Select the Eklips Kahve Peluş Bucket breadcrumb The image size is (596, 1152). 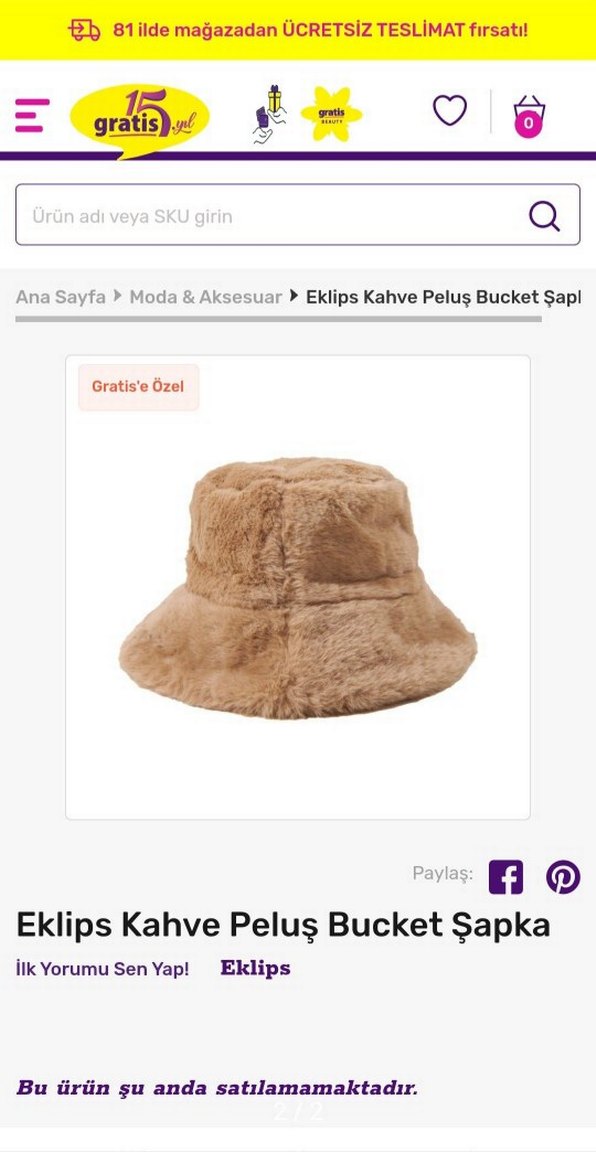443,297
